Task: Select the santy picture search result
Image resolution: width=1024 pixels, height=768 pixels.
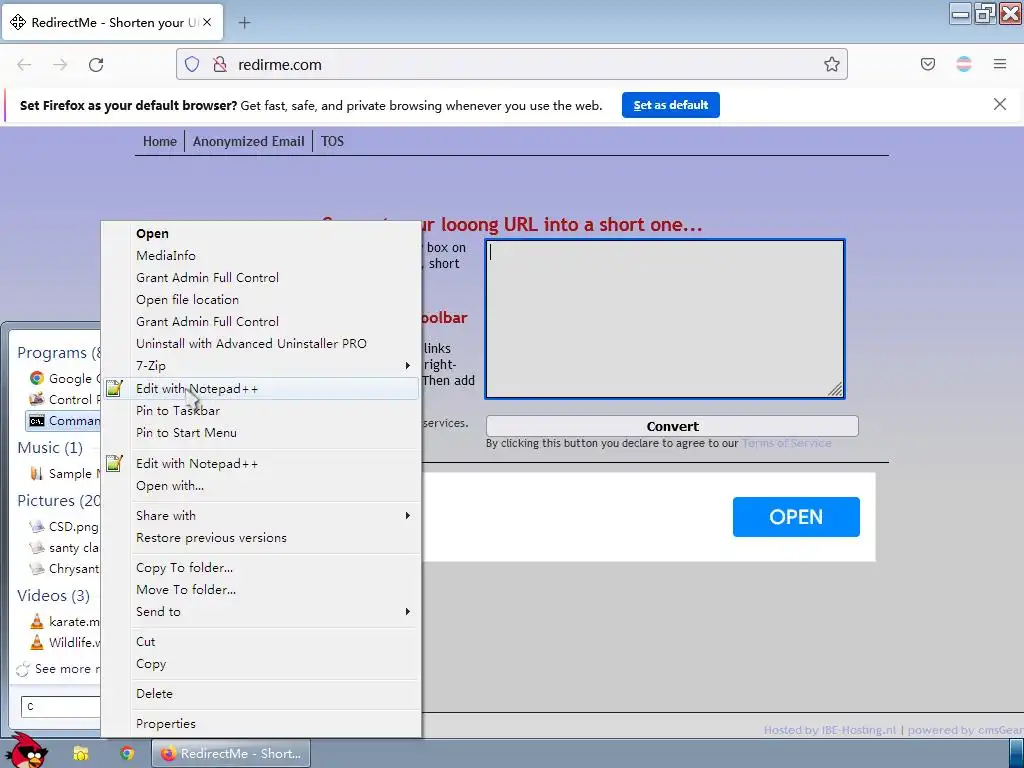Action: point(65,548)
